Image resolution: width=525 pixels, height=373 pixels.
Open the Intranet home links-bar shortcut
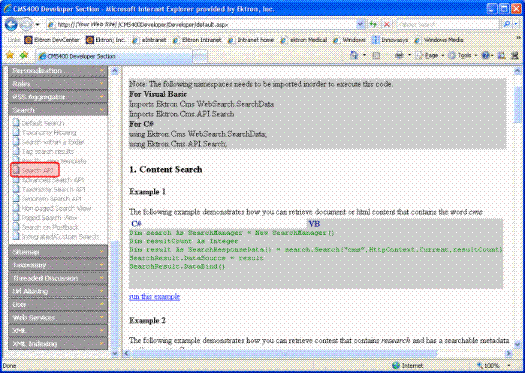coord(251,40)
